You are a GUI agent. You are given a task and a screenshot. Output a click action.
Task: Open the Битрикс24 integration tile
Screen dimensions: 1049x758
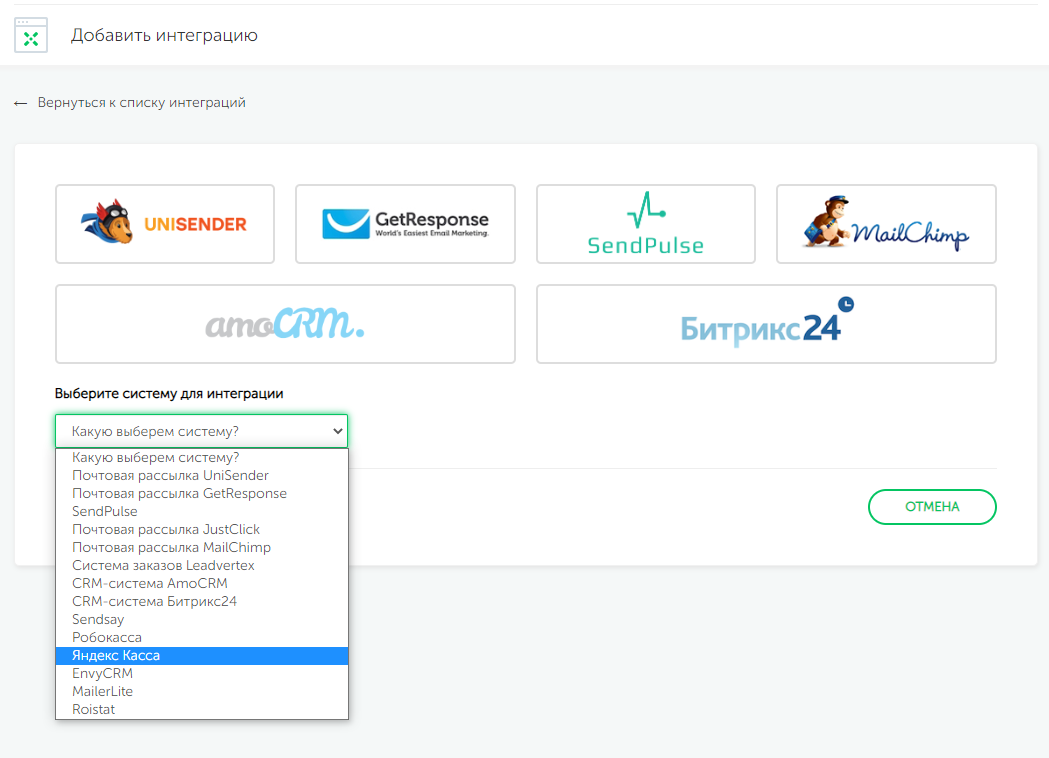(766, 324)
